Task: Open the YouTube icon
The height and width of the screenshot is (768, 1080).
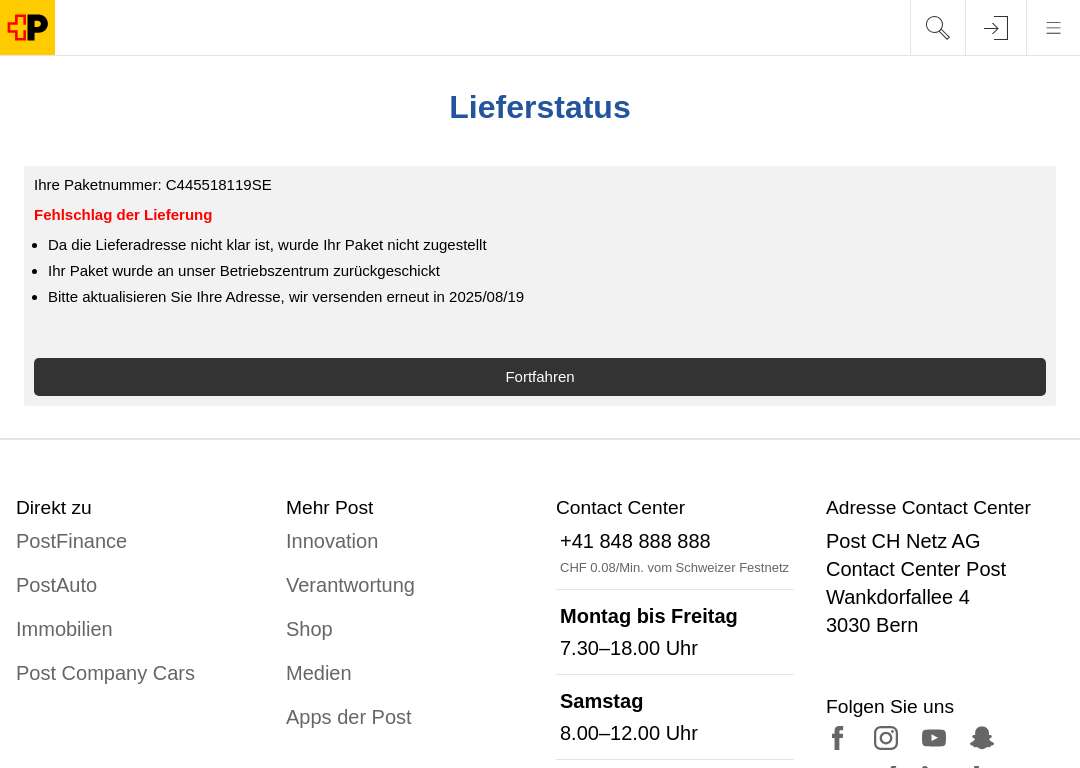Action: (x=934, y=738)
